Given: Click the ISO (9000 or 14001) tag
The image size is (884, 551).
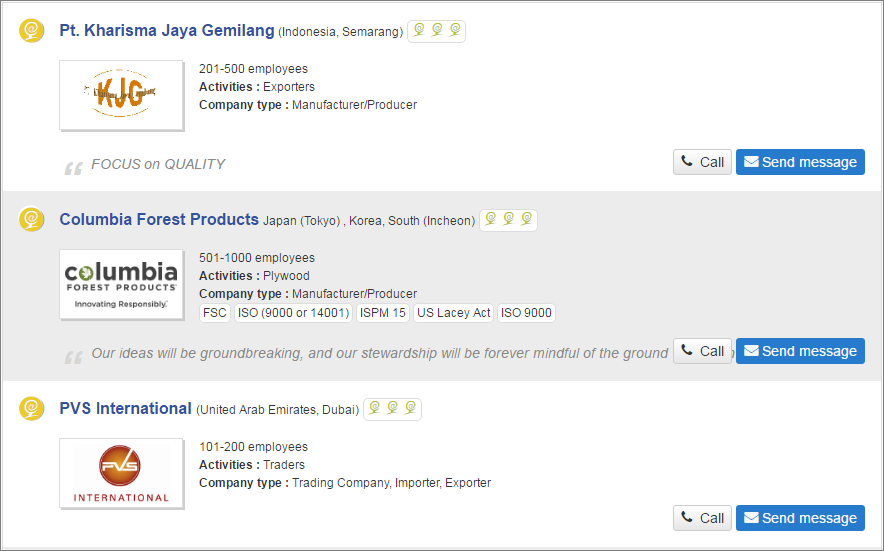Looking at the screenshot, I should point(293,313).
